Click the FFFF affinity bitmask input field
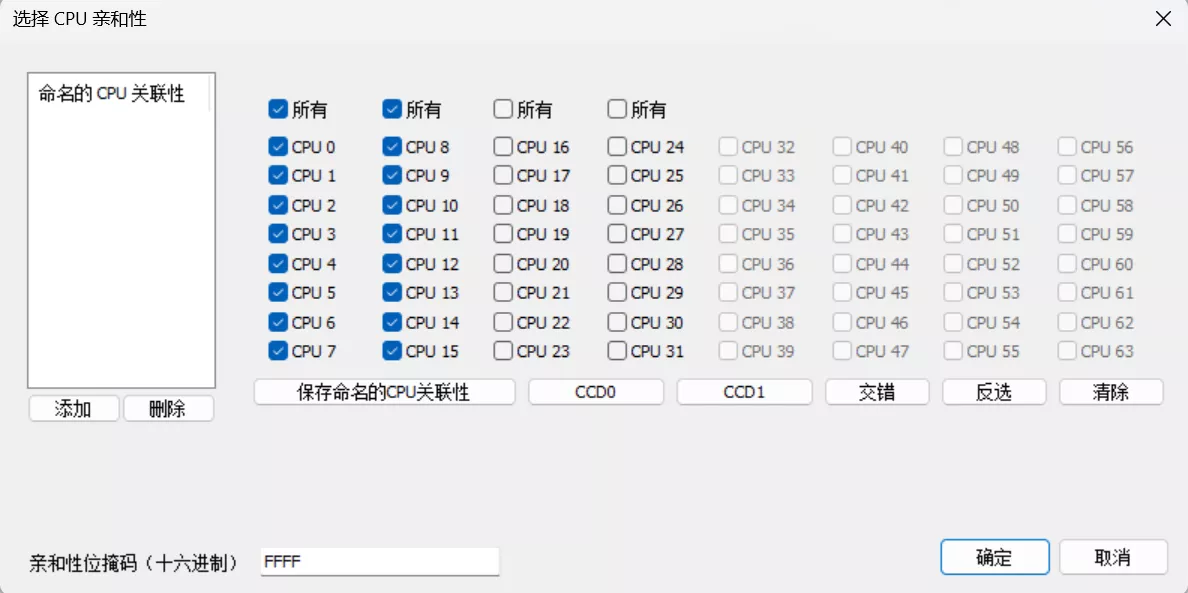The width and height of the screenshot is (1188, 593). tap(380, 561)
